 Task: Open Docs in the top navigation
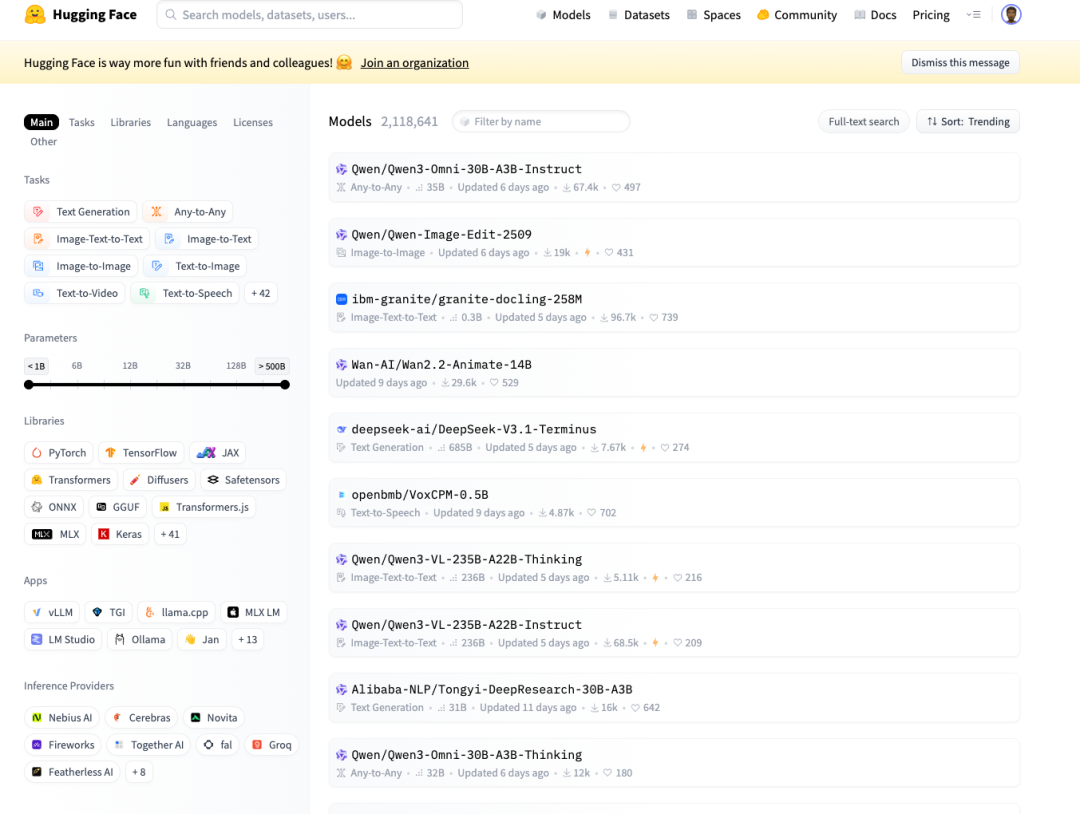coord(875,15)
